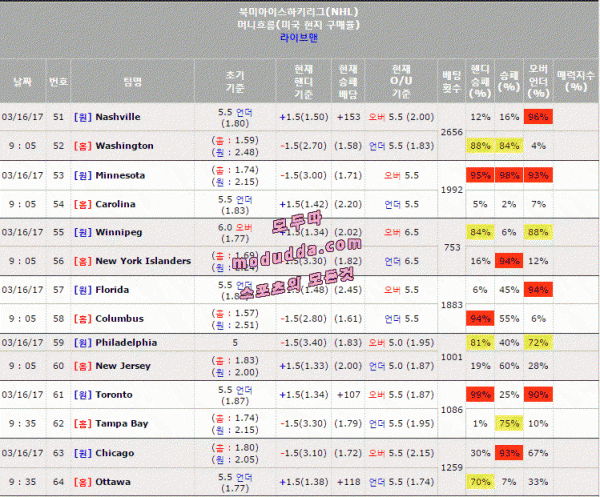
Task: Click the red 94% cell in Columbus row
Action: tap(480, 318)
